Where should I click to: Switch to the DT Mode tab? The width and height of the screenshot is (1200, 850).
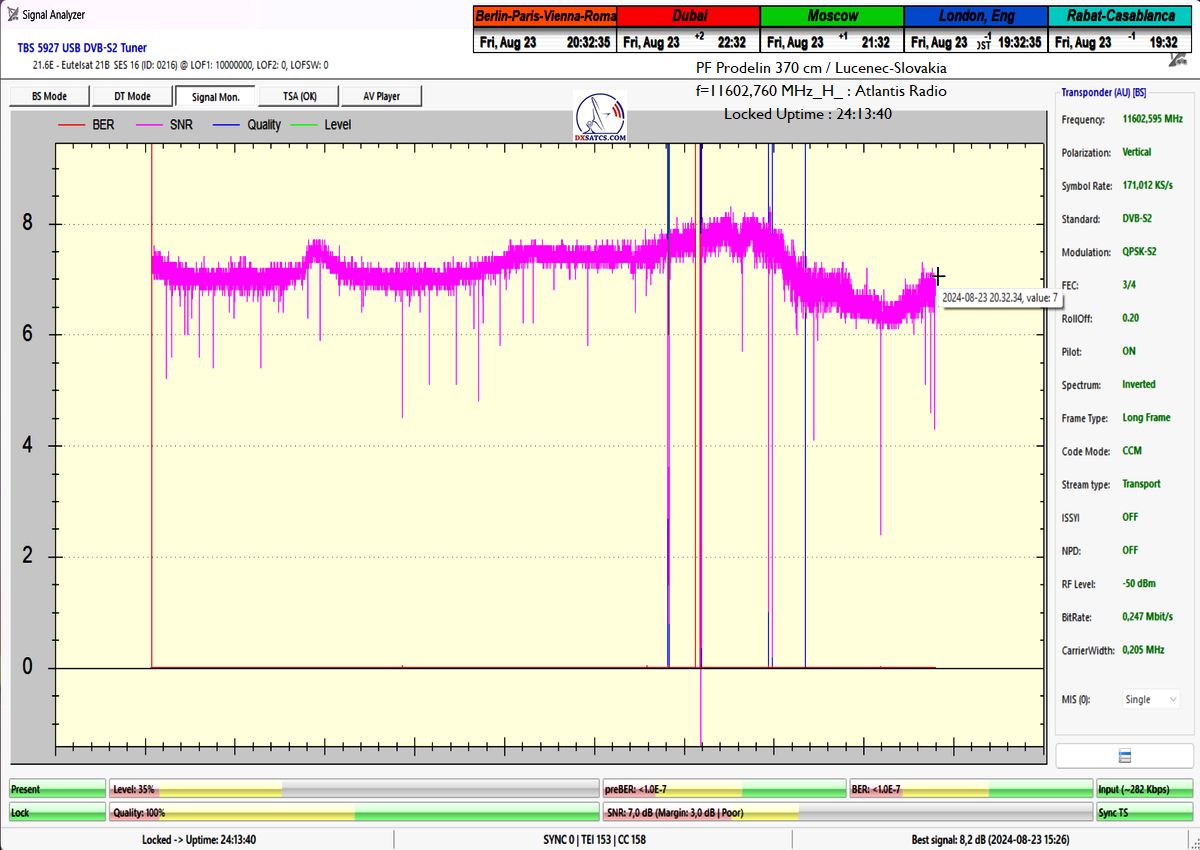[132, 96]
